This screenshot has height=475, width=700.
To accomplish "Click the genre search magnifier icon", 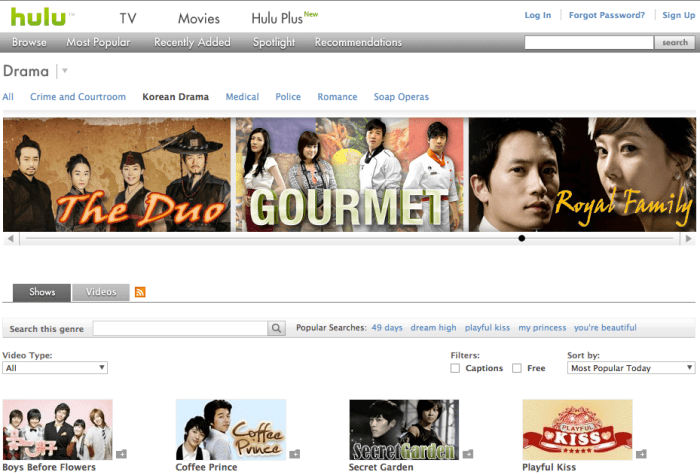I will coord(276,328).
